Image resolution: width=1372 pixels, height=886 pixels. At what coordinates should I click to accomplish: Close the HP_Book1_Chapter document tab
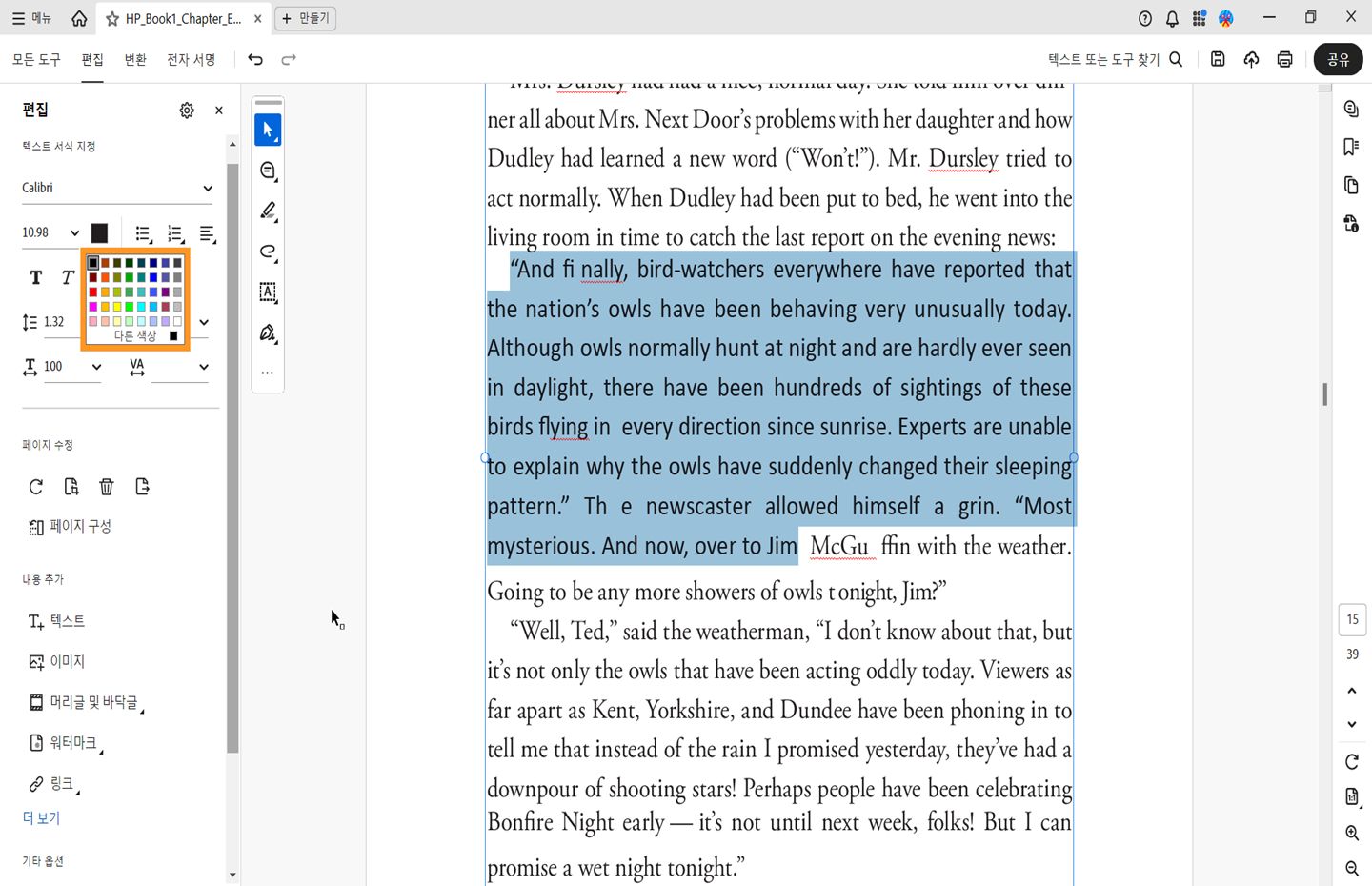coord(257,18)
